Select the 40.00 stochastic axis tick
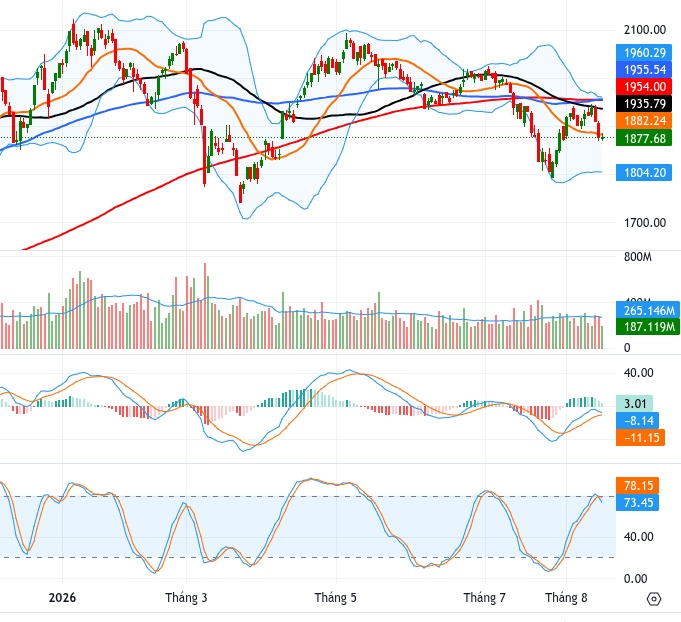The width and height of the screenshot is (681, 622). pyautogui.click(x=638, y=537)
